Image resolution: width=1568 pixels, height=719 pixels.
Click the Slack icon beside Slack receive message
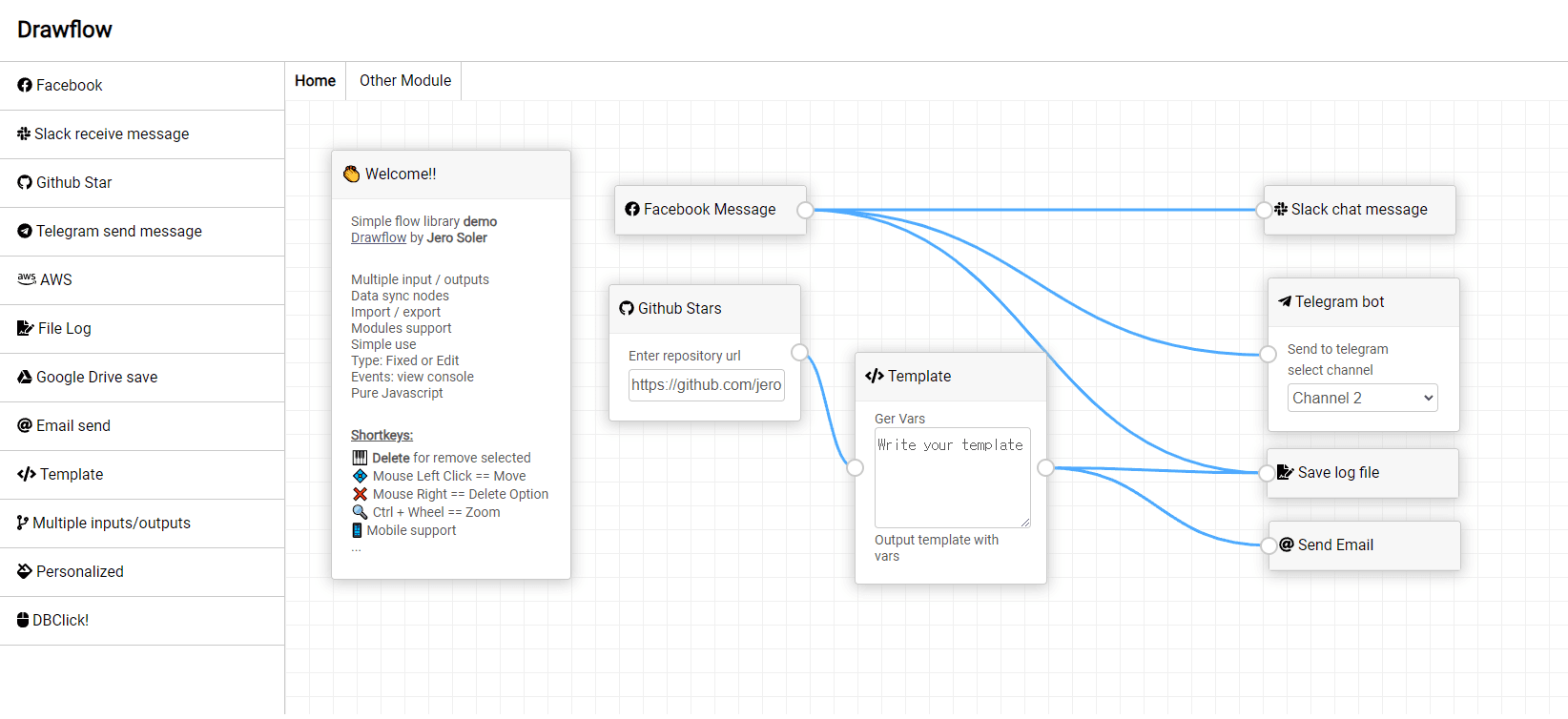tap(24, 134)
